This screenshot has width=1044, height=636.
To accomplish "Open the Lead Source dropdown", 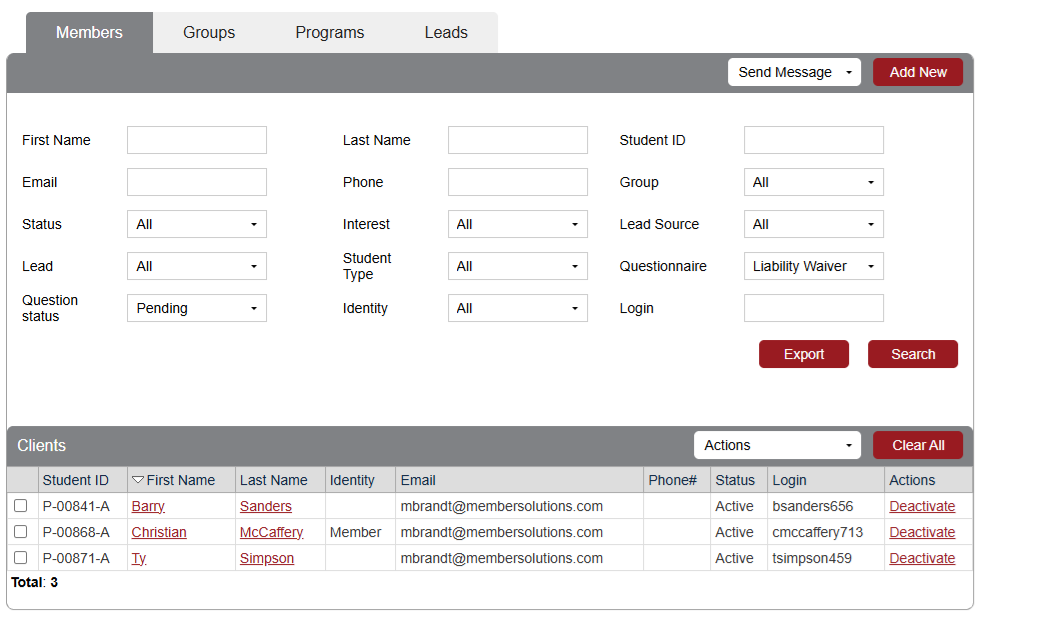I will (813, 224).
